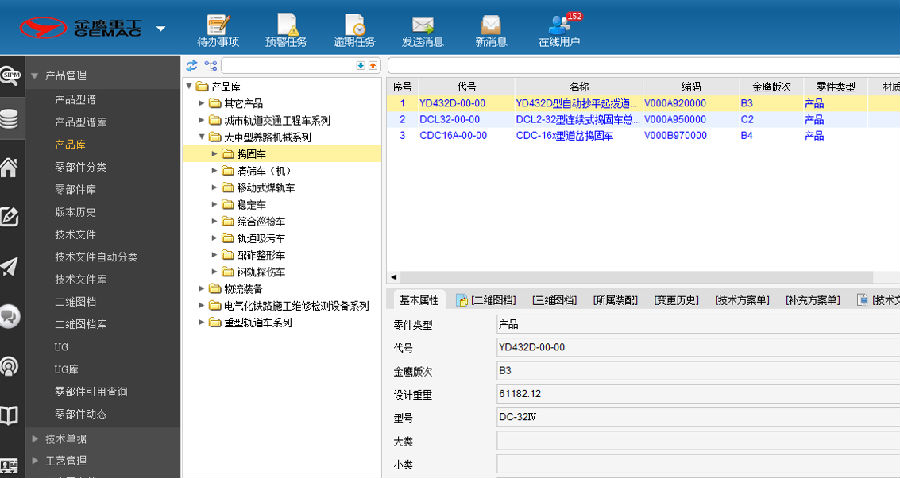900x478 pixels.
Task: Open UG库 in the sidebar
Action: tap(67, 369)
